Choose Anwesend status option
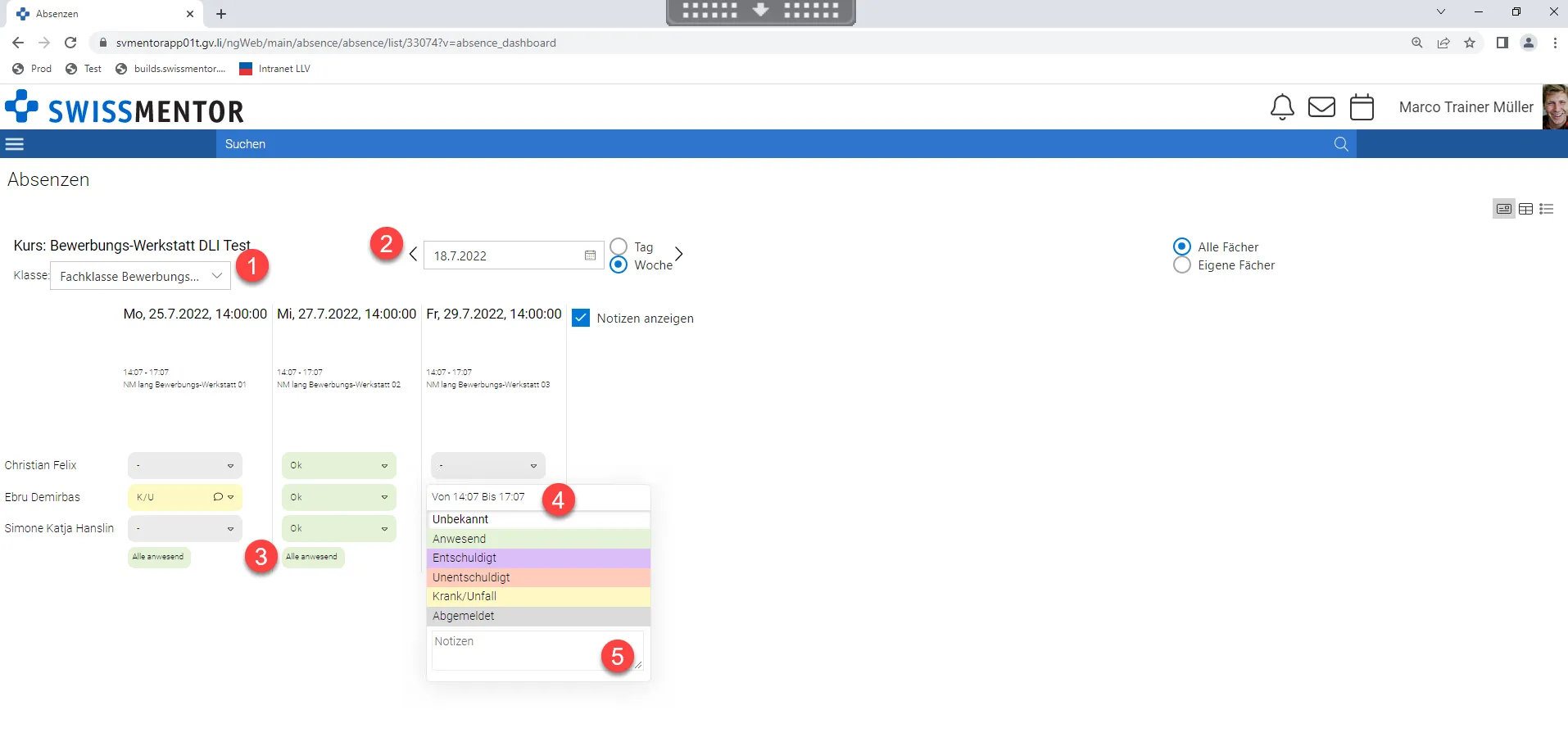 coord(539,539)
